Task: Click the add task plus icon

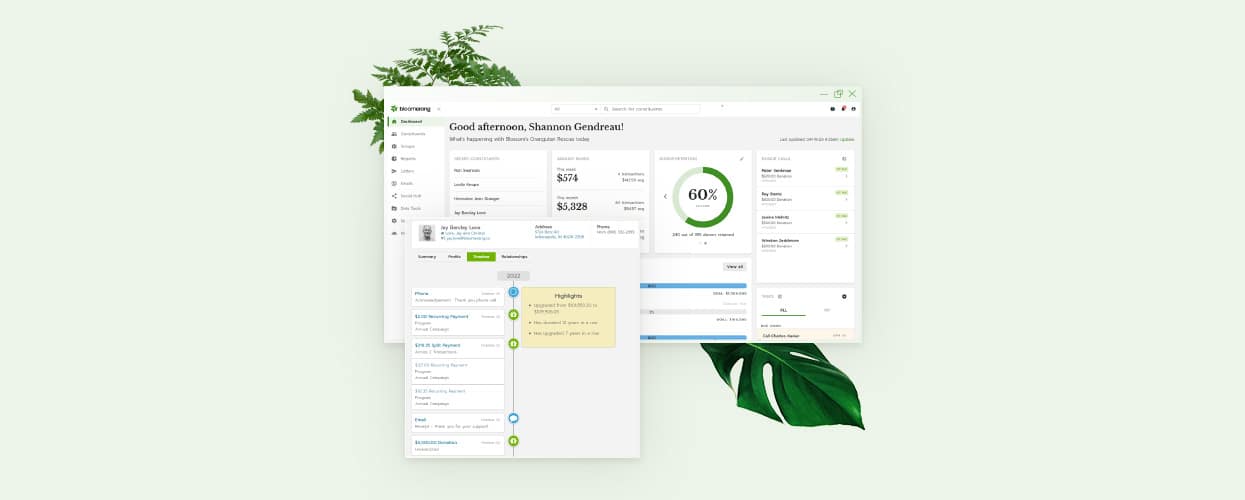Action: coord(844,296)
